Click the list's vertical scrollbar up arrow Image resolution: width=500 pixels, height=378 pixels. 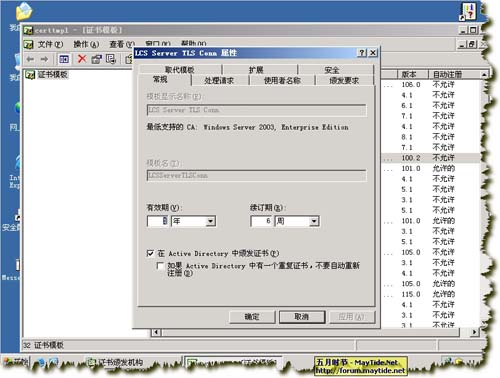click(x=484, y=74)
